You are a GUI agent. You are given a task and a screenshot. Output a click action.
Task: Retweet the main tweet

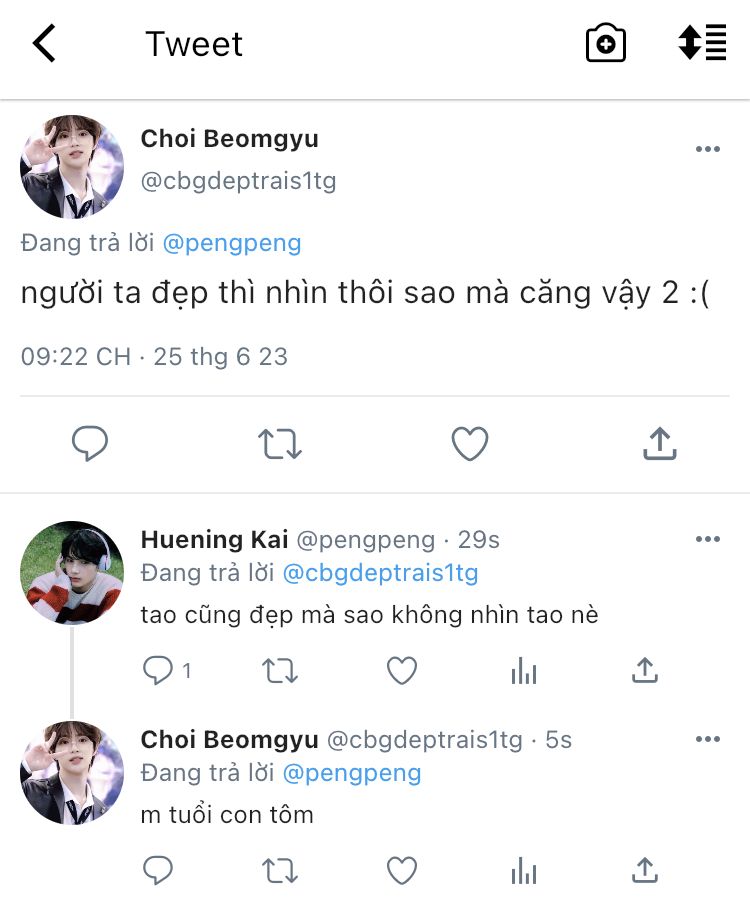(280, 444)
